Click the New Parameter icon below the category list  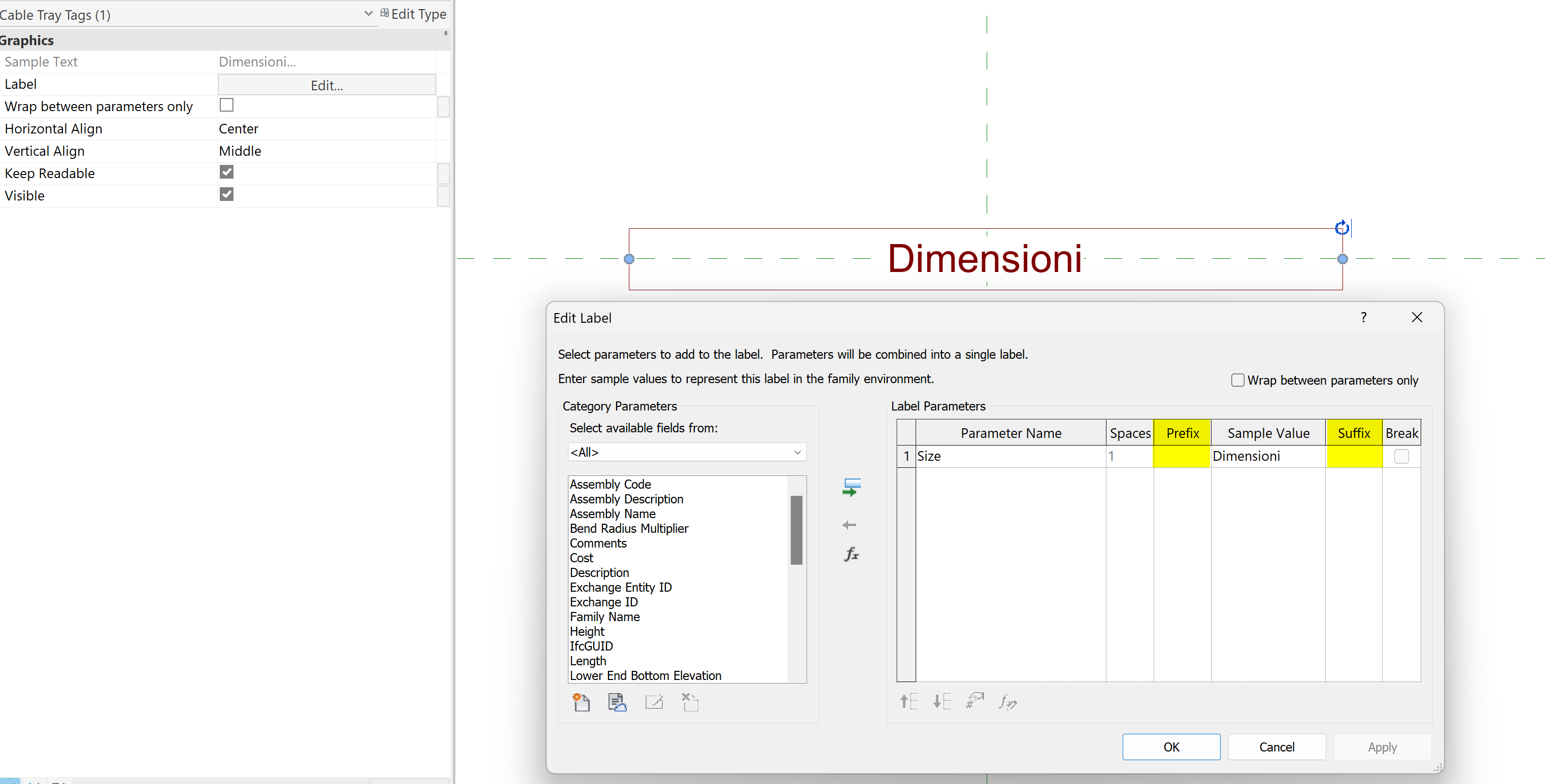click(x=581, y=702)
